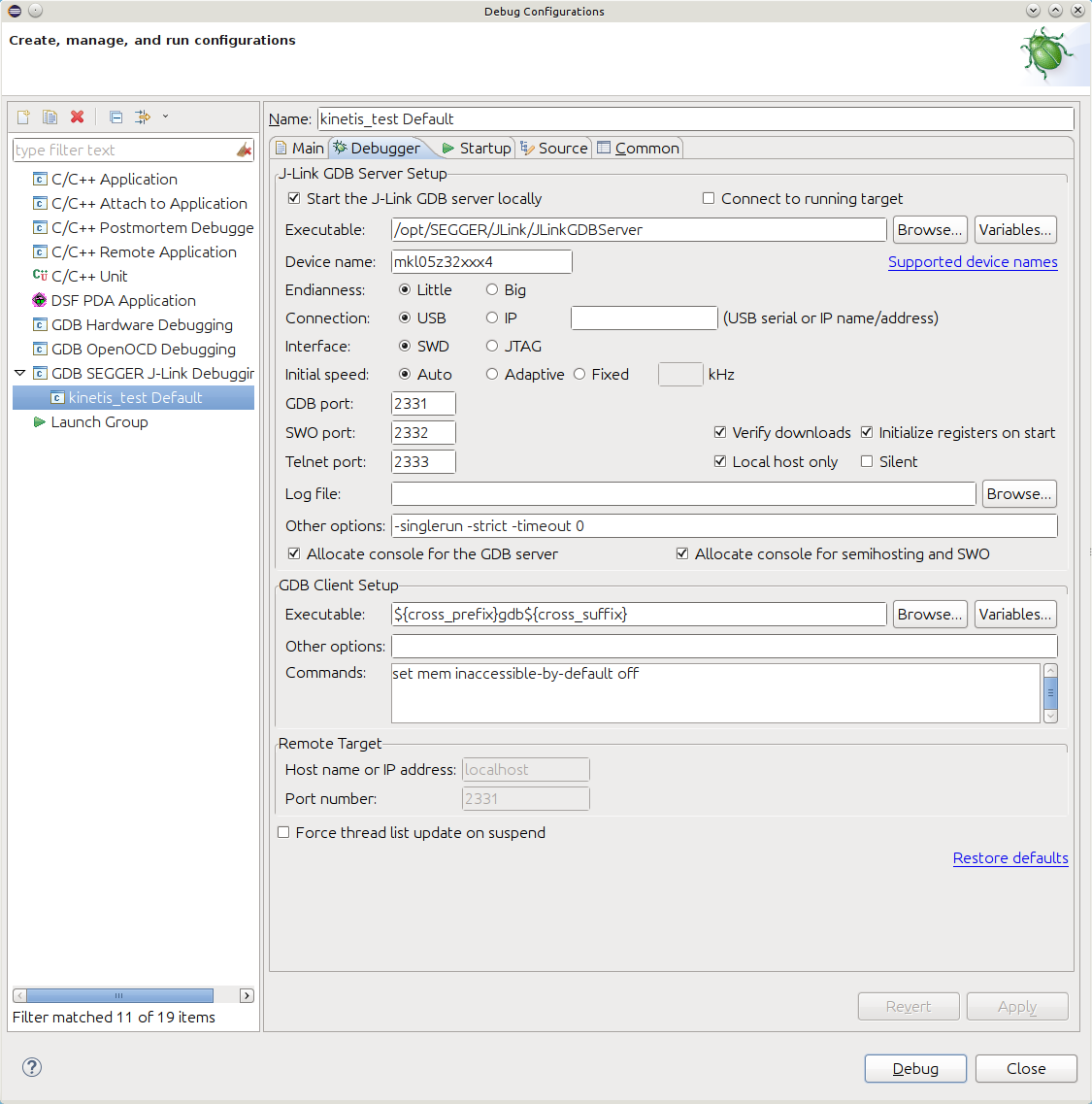Collapse all configurations in the tree
This screenshot has width=1092, height=1104.
(x=116, y=117)
